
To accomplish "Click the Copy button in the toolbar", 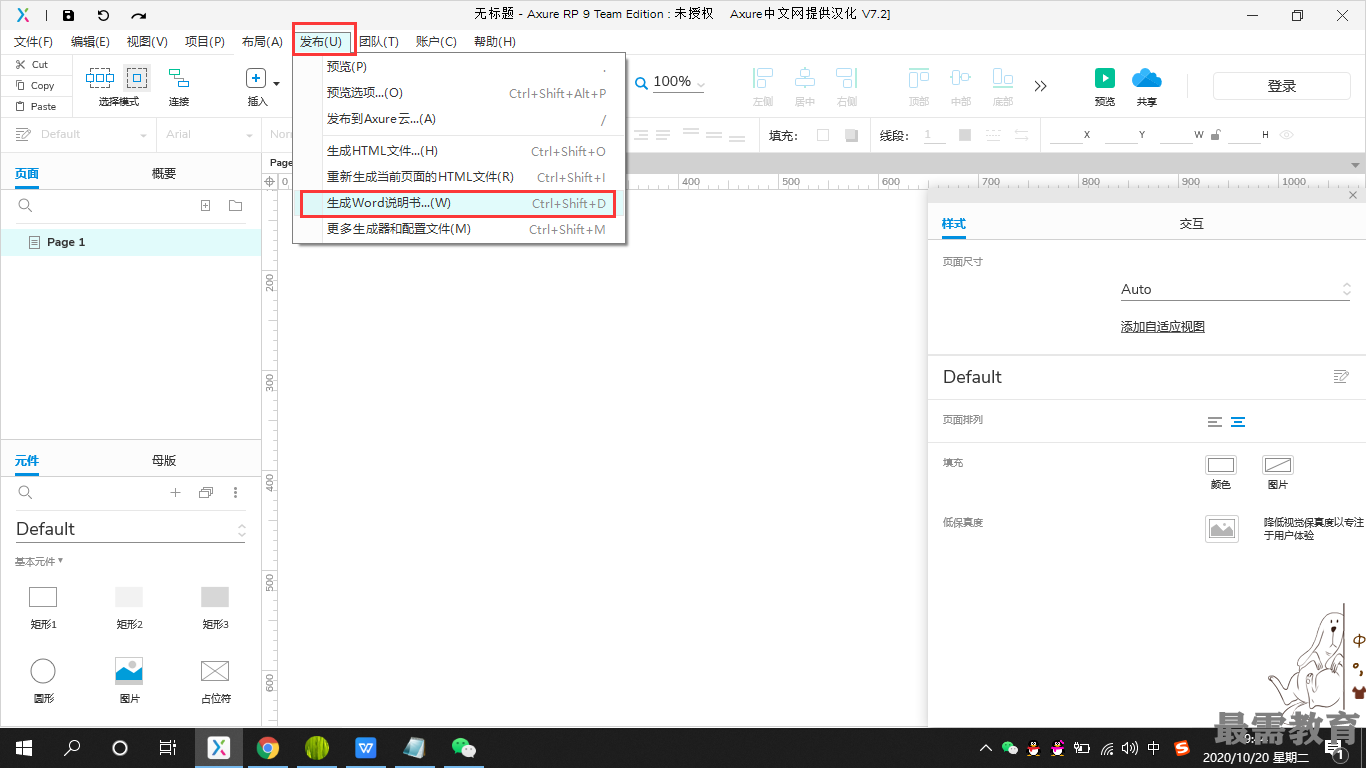I will tap(35, 86).
